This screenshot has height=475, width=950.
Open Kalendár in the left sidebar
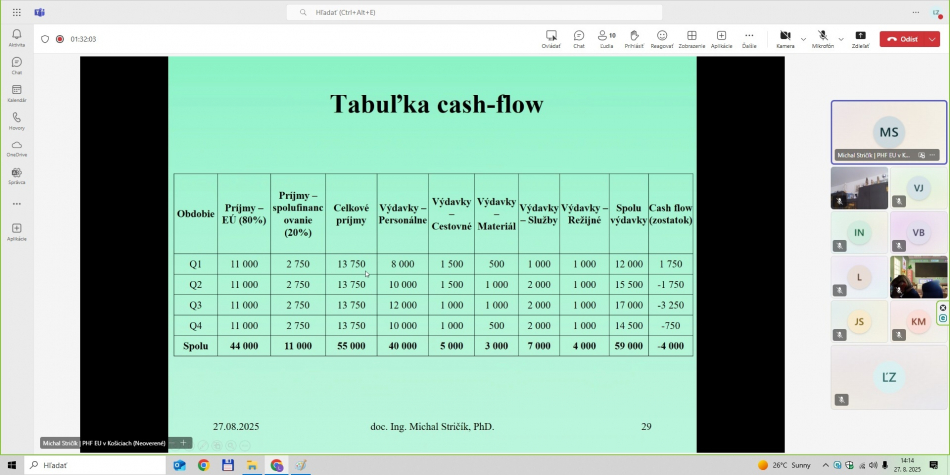16,92
